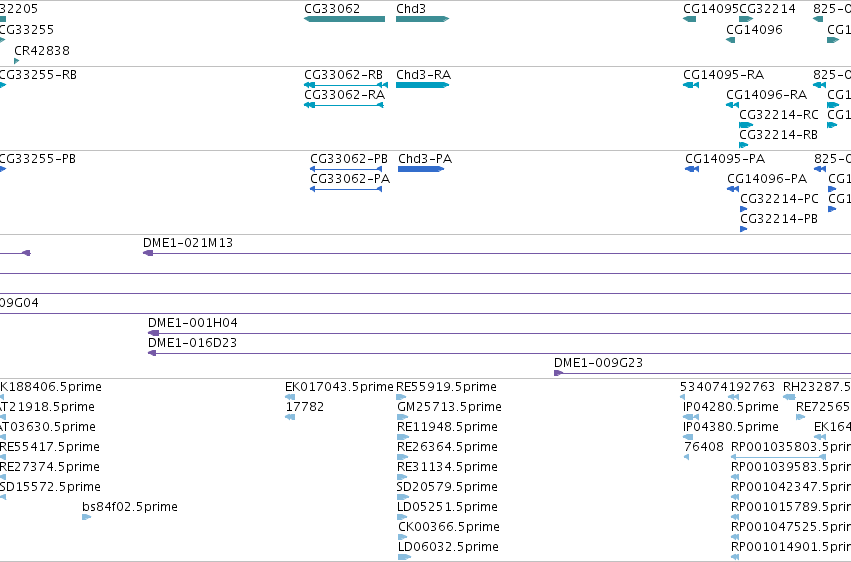
Task: Click the CR42838 label text
Action: (42, 51)
